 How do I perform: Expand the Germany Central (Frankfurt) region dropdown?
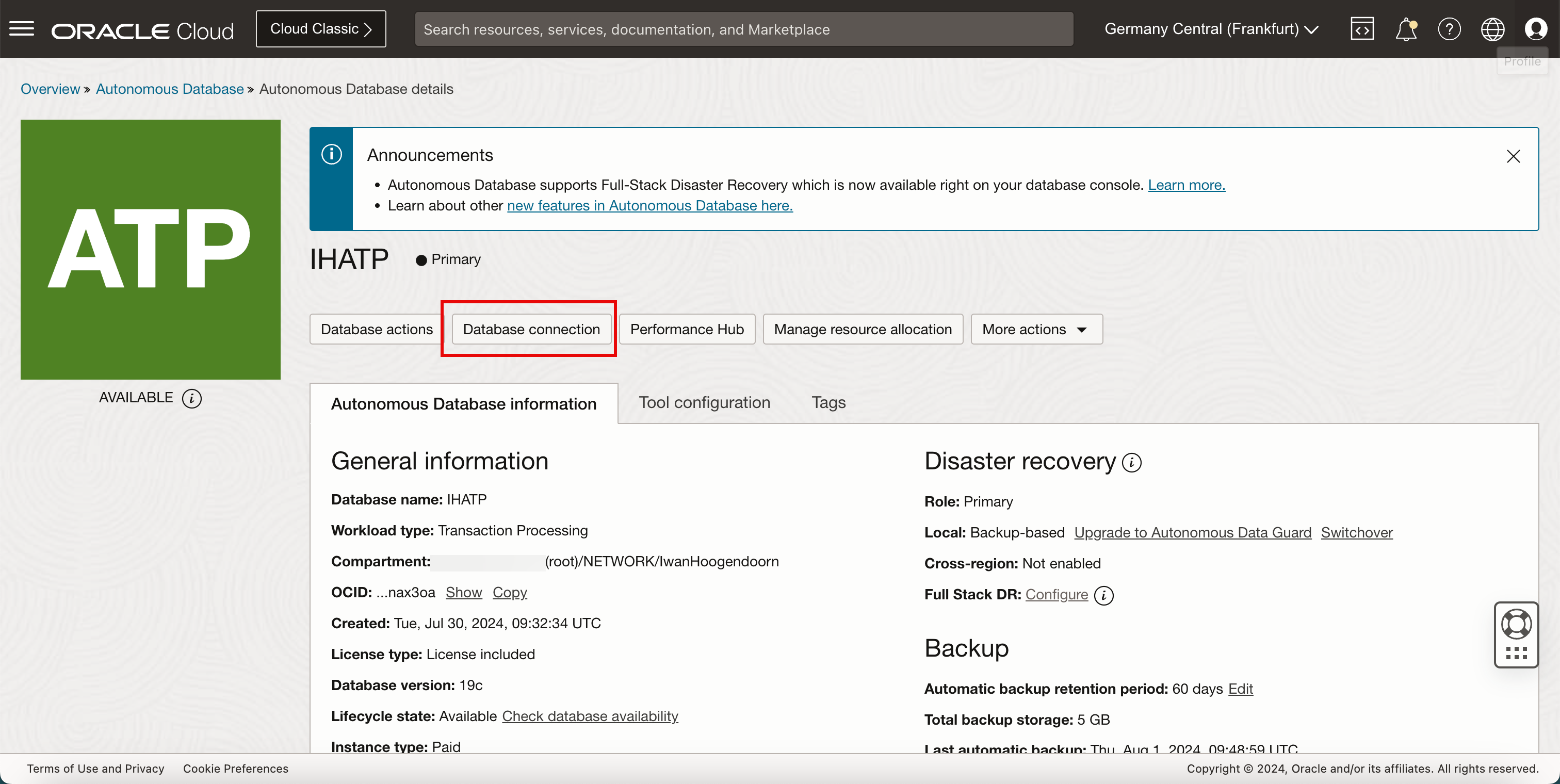coord(1211,29)
